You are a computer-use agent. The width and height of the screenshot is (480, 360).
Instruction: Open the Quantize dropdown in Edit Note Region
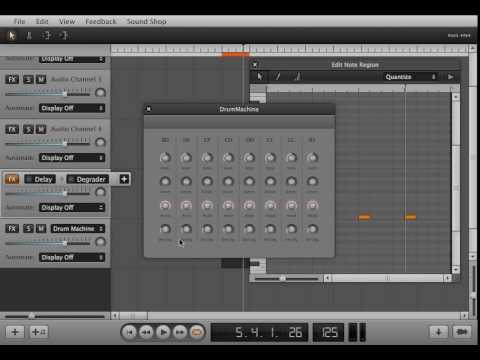point(411,77)
